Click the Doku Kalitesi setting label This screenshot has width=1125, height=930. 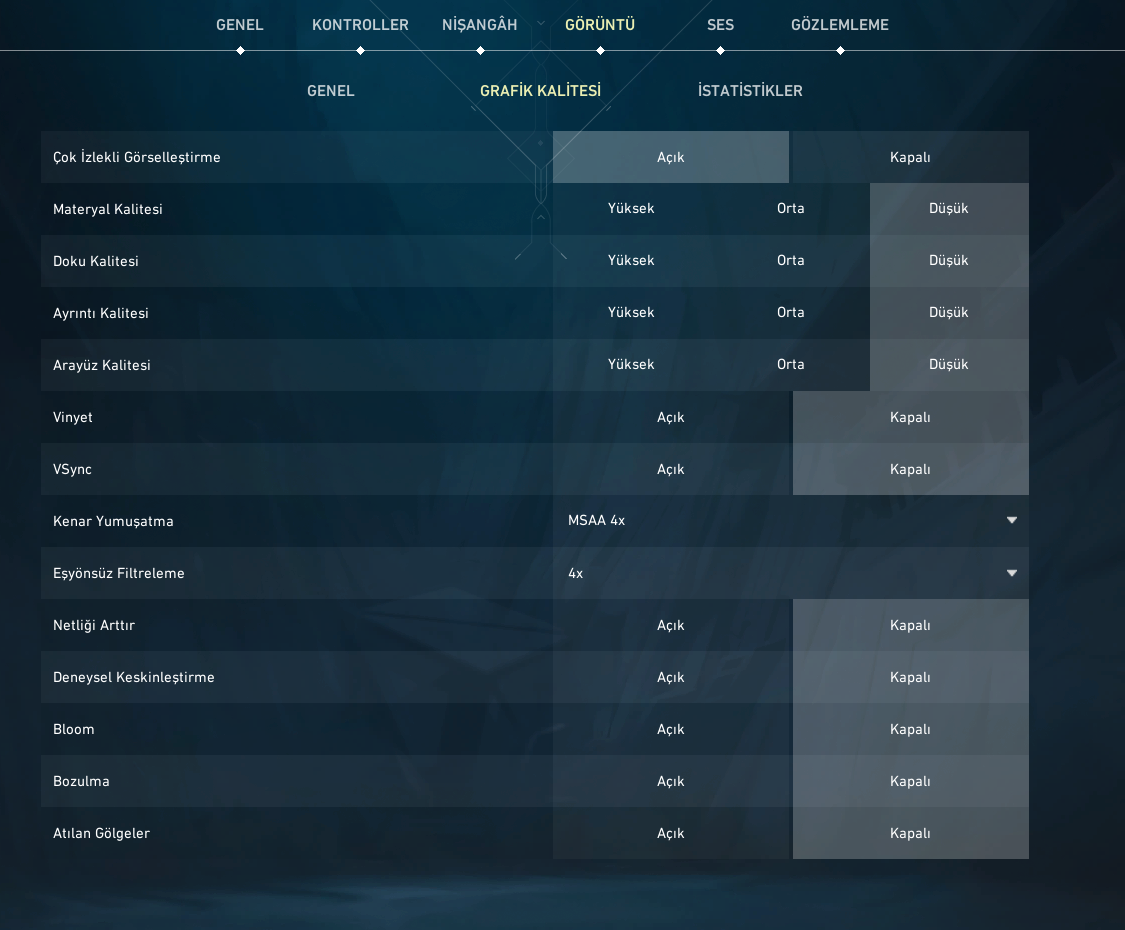coord(95,261)
